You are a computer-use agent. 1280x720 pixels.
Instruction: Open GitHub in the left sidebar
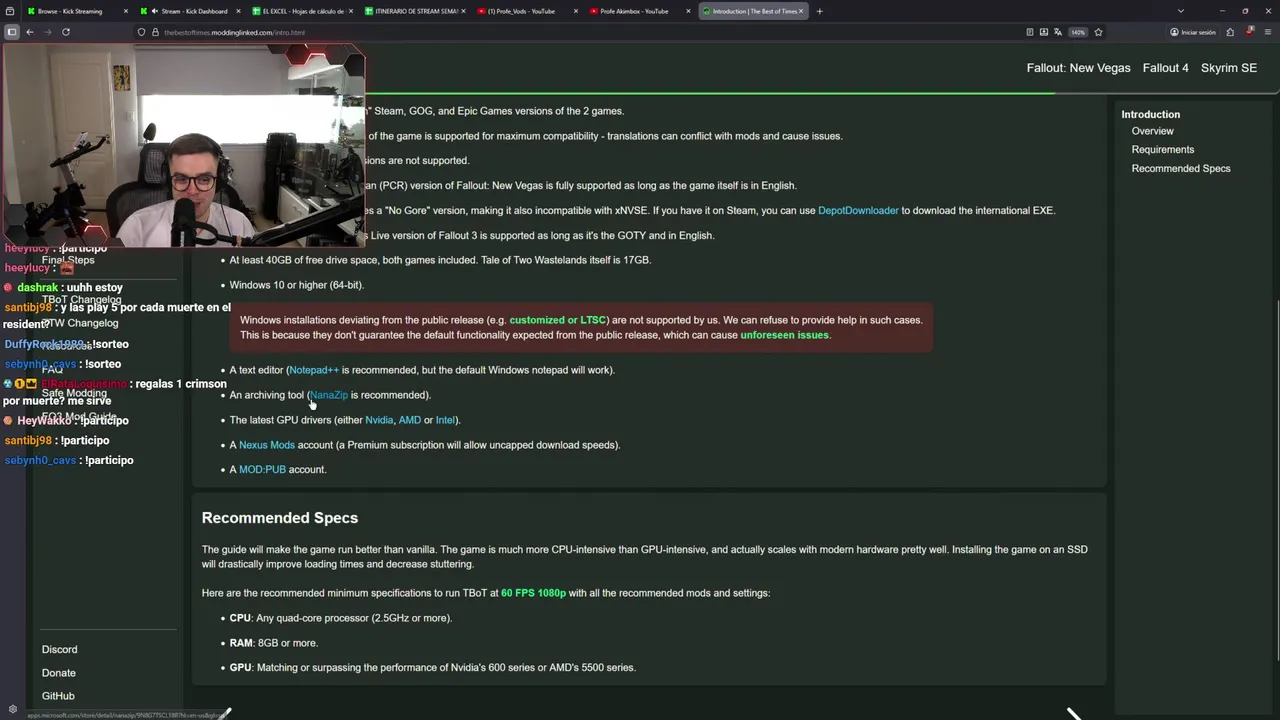58,696
